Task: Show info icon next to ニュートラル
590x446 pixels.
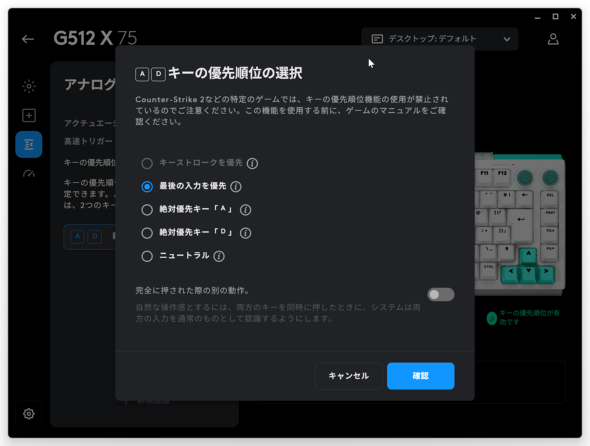Action: (x=219, y=256)
